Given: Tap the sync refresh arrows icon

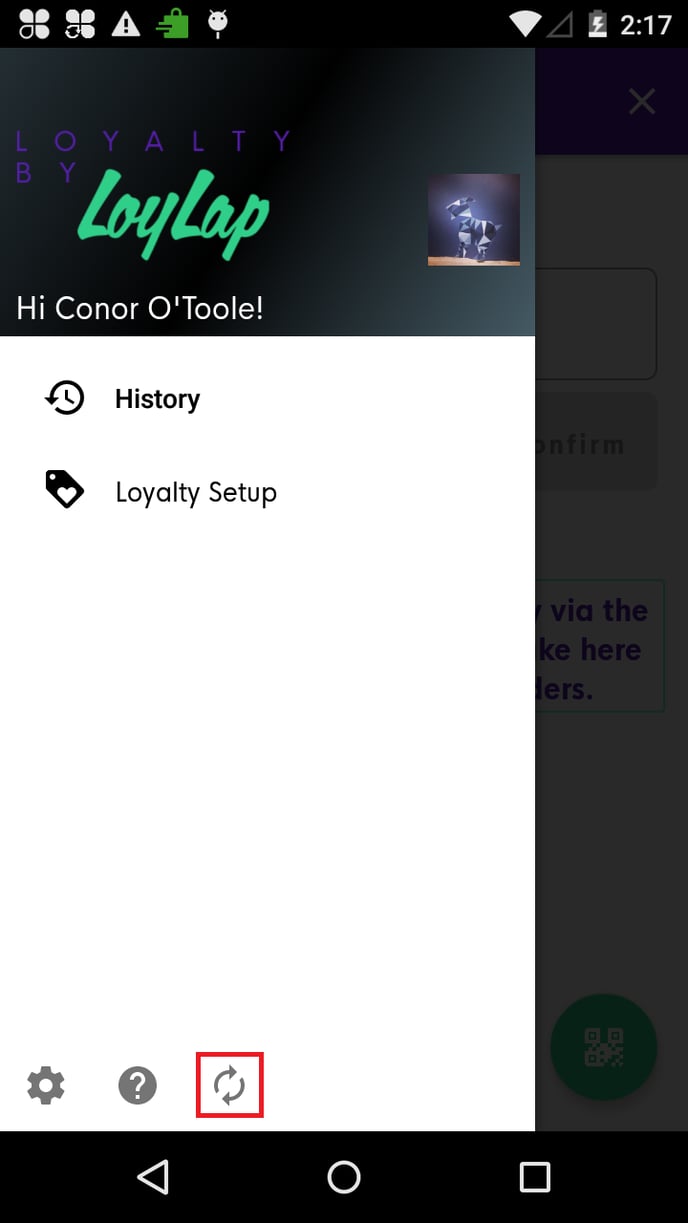Looking at the screenshot, I should tap(229, 1085).
